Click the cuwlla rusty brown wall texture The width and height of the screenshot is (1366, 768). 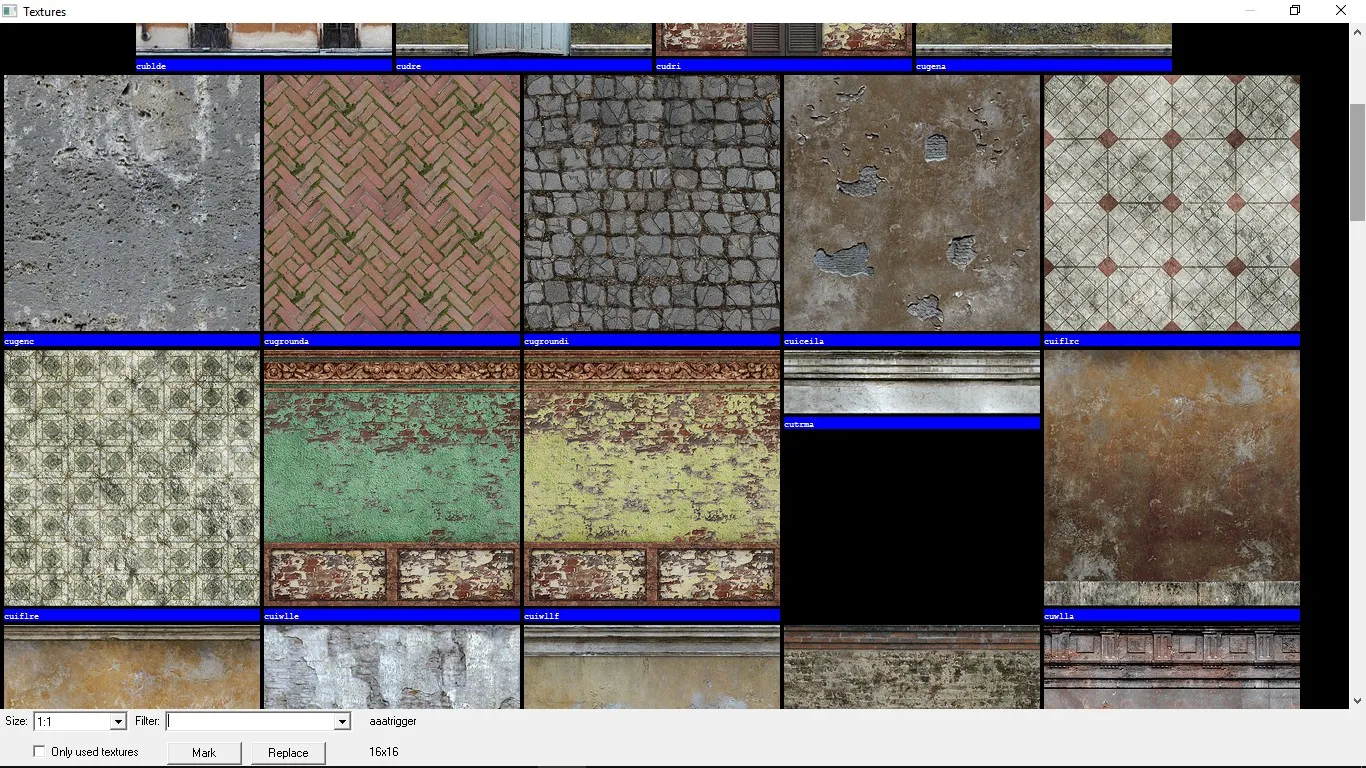click(1172, 478)
